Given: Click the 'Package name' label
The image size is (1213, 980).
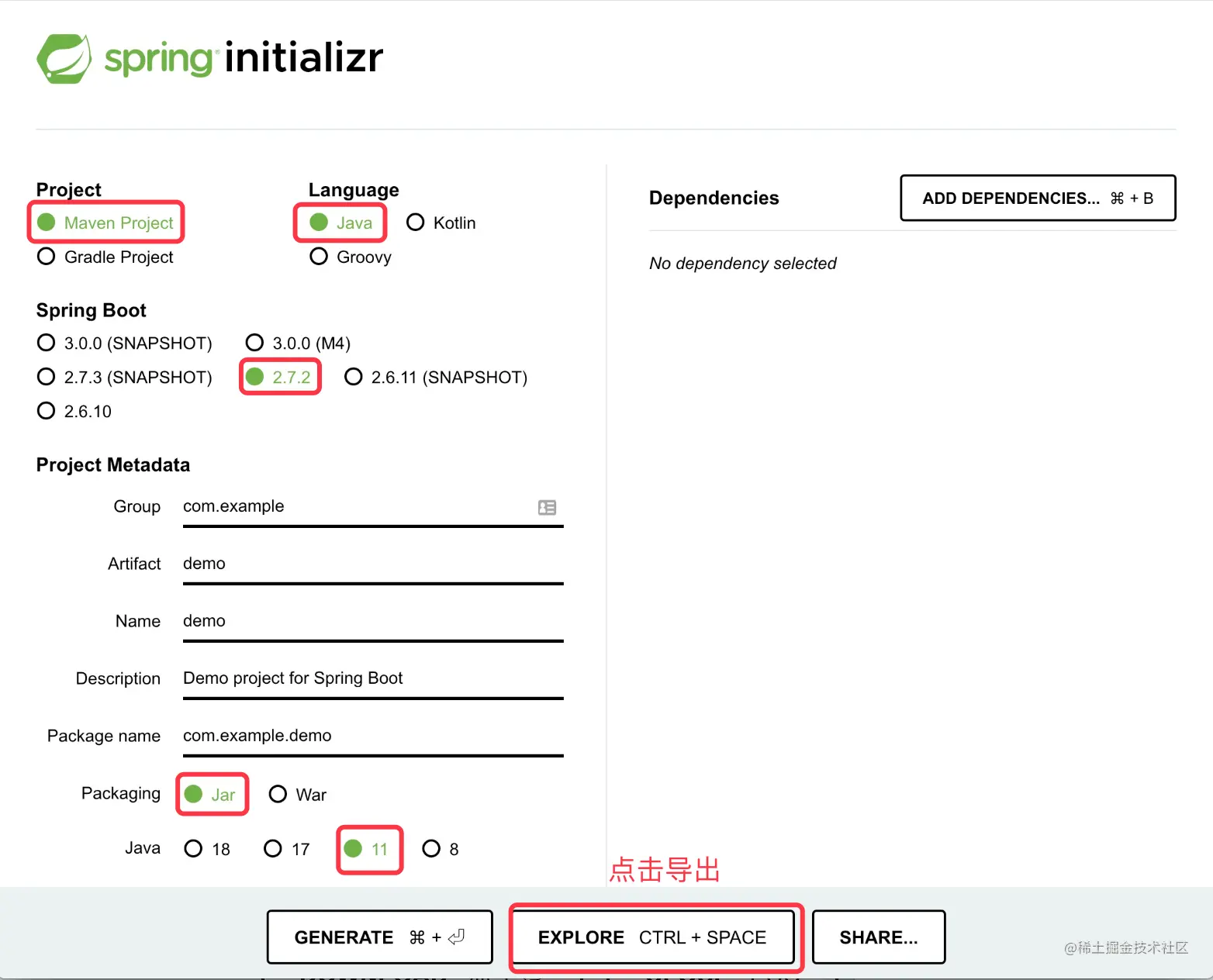Looking at the screenshot, I should [x=104, y=737].
